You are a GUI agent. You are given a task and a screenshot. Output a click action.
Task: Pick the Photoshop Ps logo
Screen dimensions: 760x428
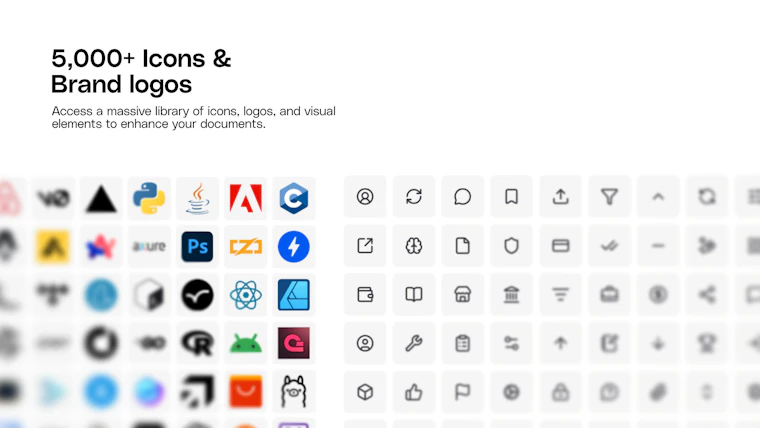[197, 246]
